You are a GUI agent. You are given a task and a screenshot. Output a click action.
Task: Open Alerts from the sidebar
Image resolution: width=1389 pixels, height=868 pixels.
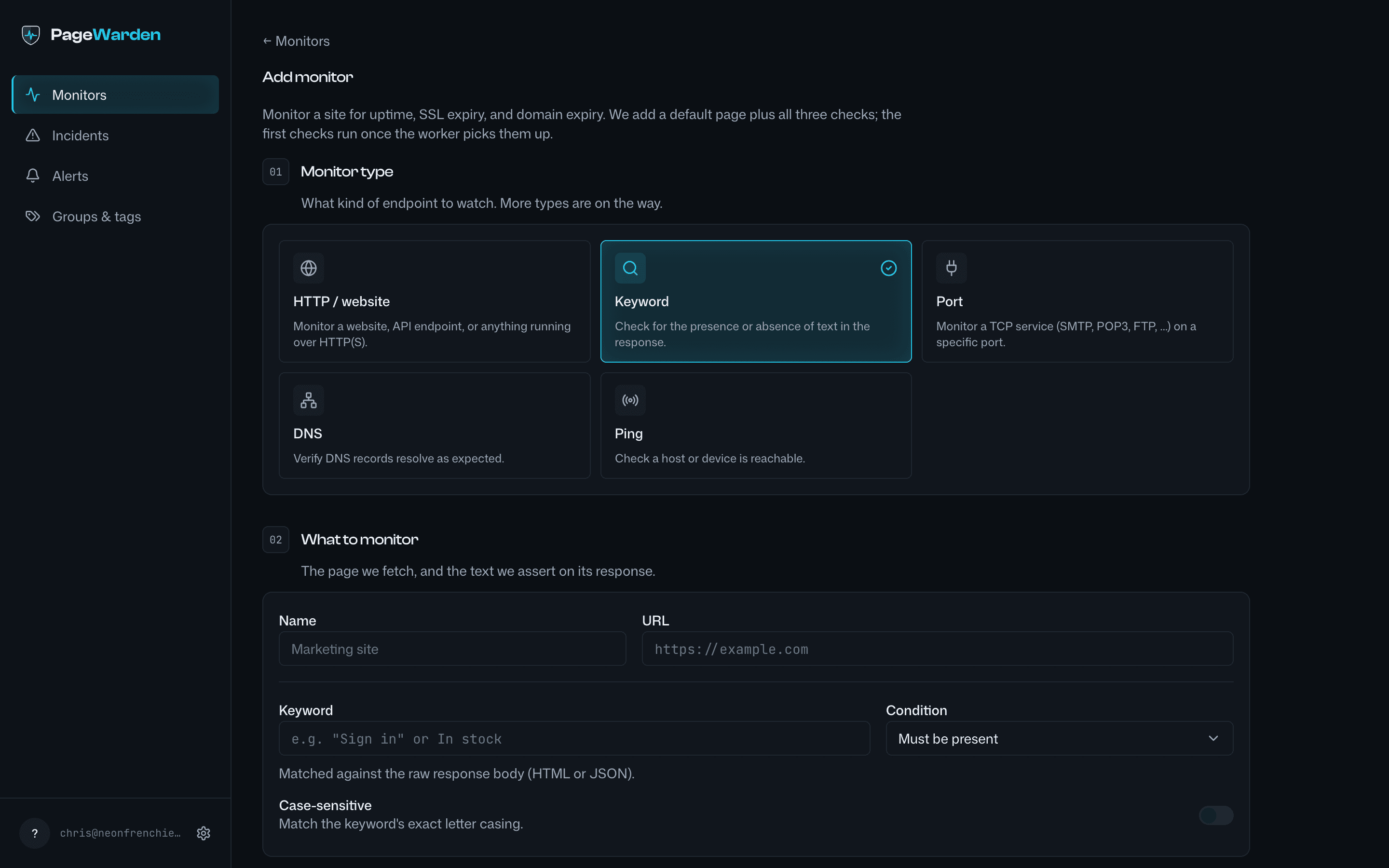click(x=115, y=176)
